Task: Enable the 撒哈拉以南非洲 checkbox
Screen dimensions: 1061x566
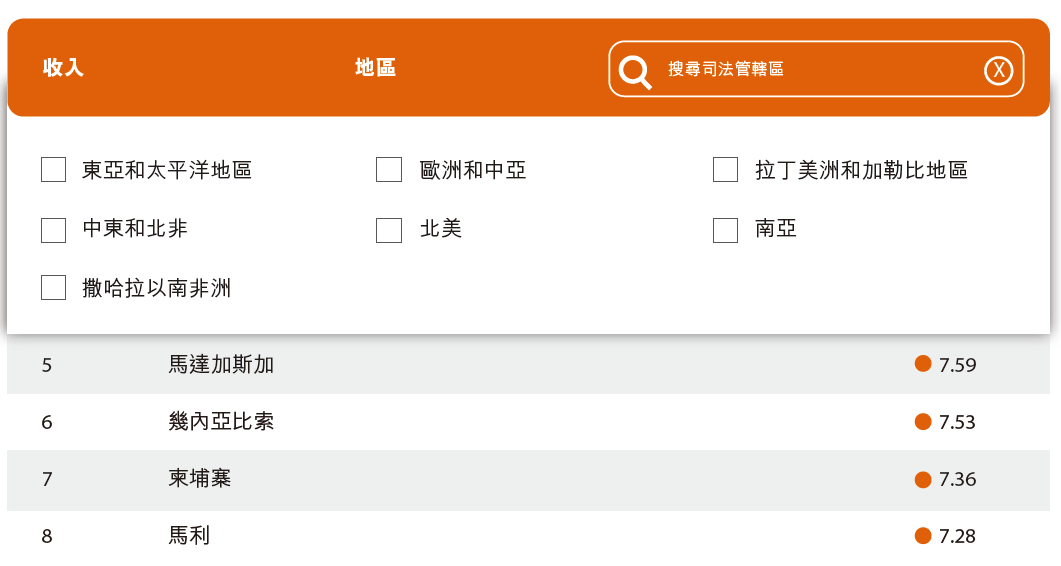Action: click(54, 288)
